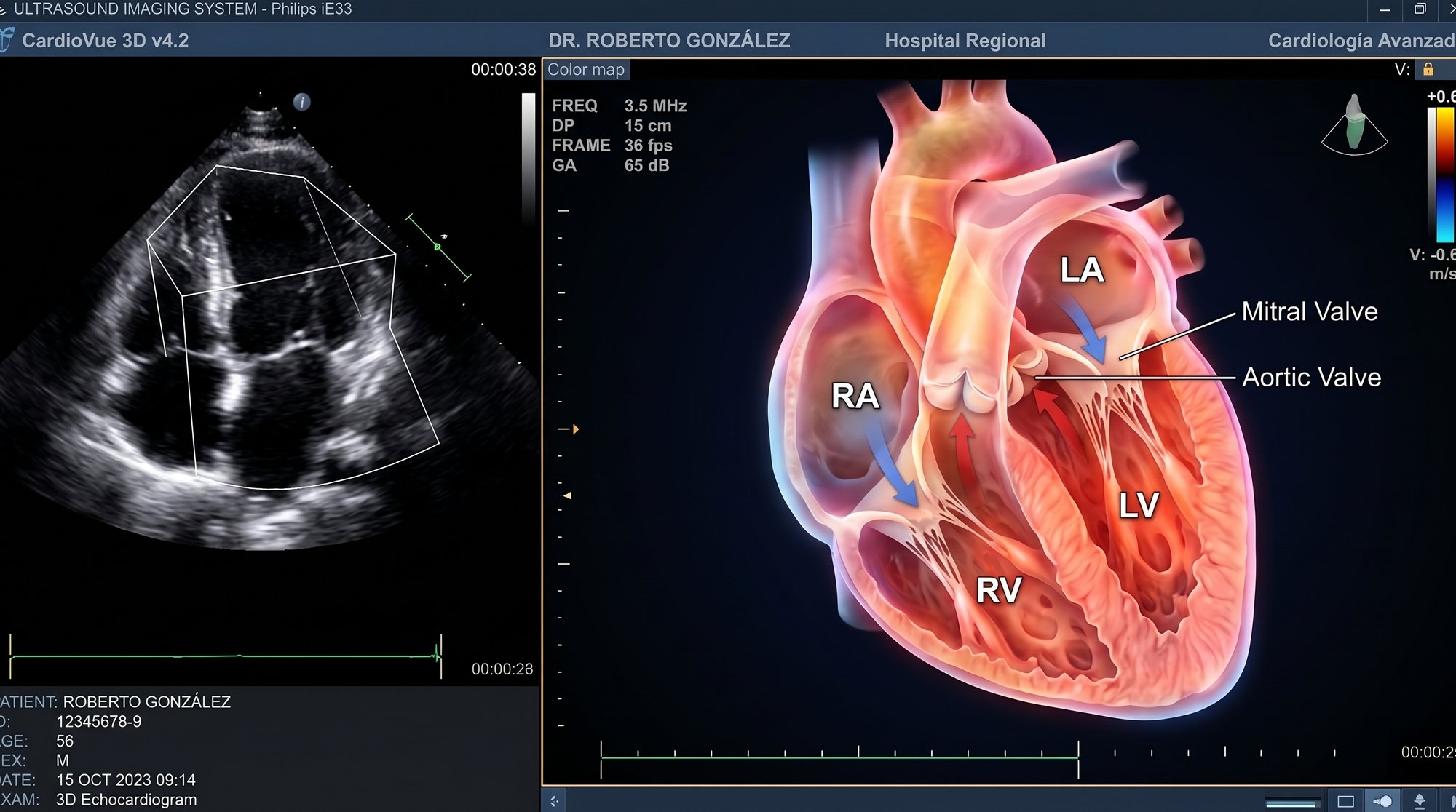Screen dimensions: 1456x812
Task: Click the age value 56
Action: pyautogui.click(x=65, y=741)
